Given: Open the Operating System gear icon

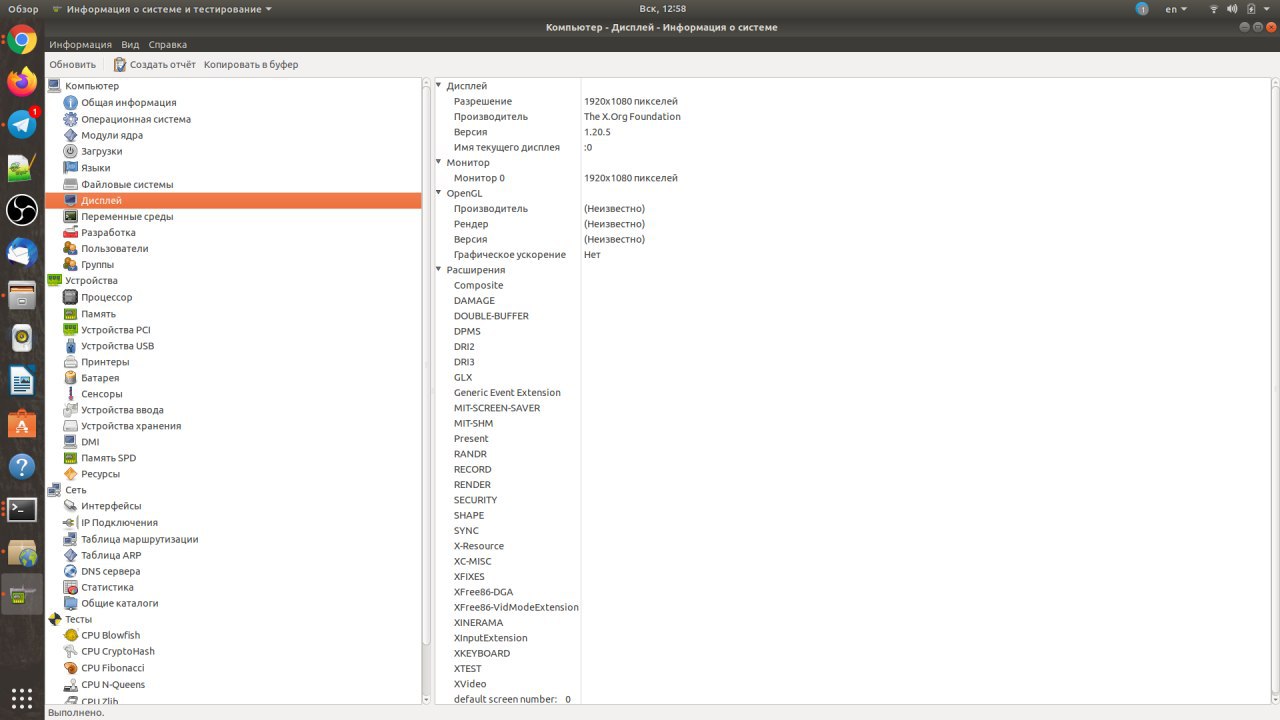Looking at the screenshot, I should (70, 119).
